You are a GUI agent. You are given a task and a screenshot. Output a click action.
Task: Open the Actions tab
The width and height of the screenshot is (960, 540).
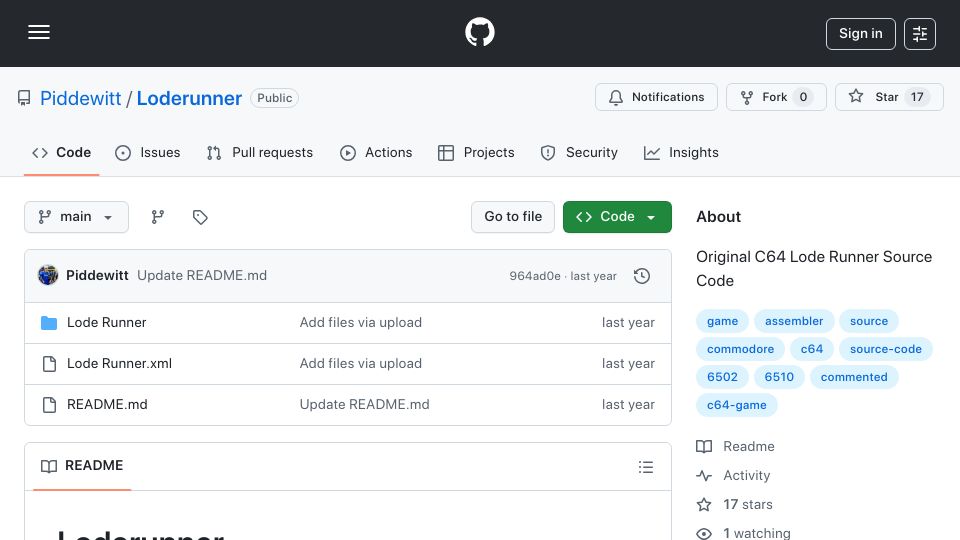(x=376, y=152)
